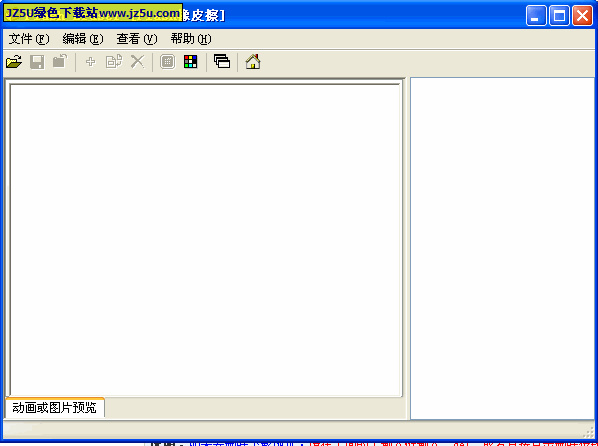Click the plus add-frame toolbar icon
The width and height of the screenshot is (598, 446).
click(90, 61)
